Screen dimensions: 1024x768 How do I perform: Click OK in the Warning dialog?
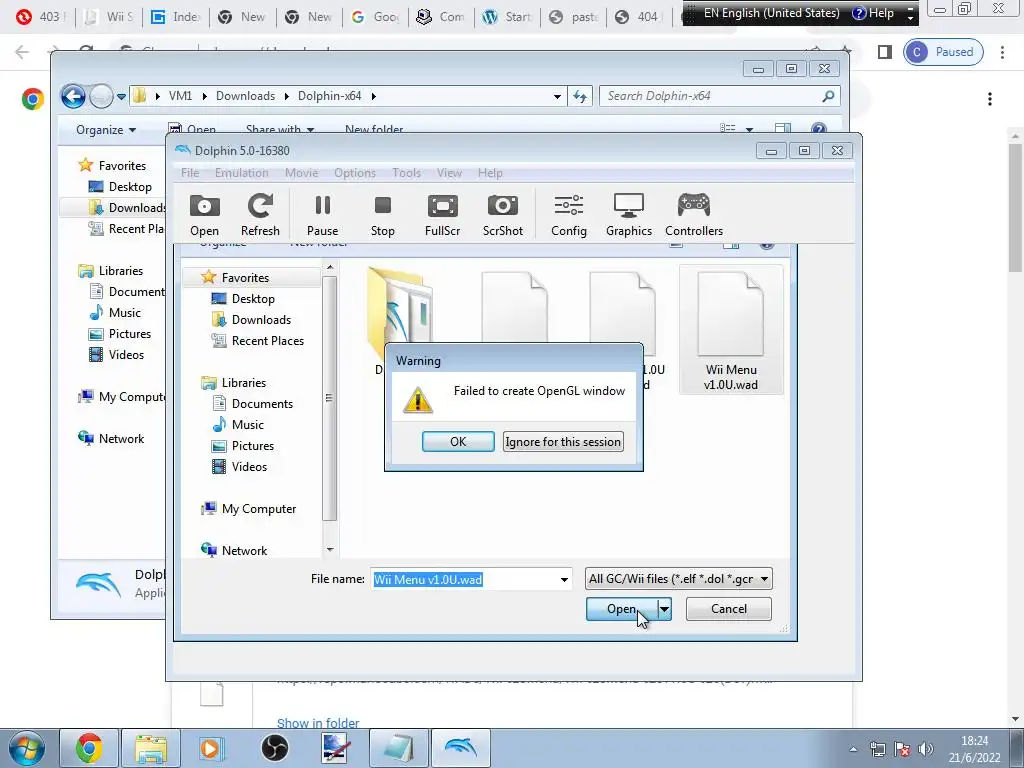pyautogui.click(x=458, y=441)
